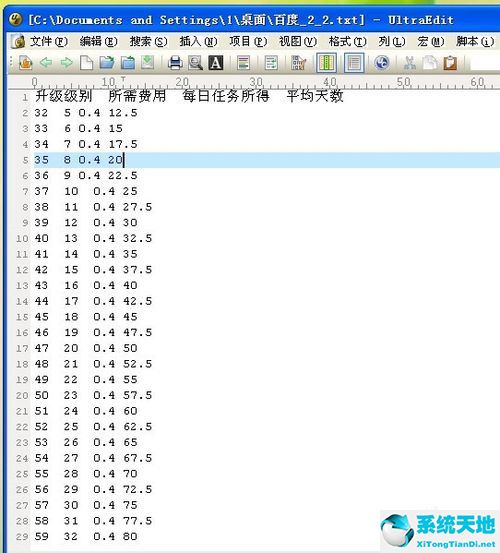The width and height of the screenshot is (500, 553).
Task: Click the font 'A' icon in toolbar
Action: click(x=216, y=63)
